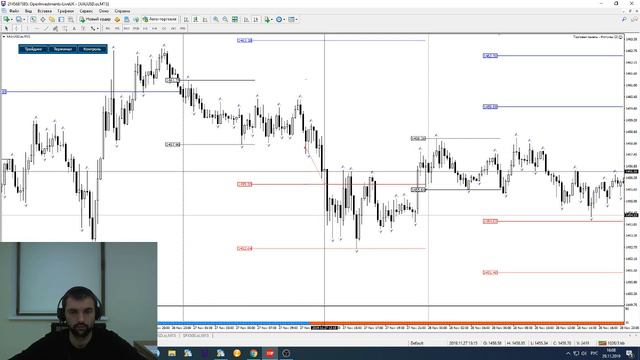Toggle chart shift icon
Image resolution: width=640 pixels, height=360 pixels.
pyautogui.click(x=256, y=19)
